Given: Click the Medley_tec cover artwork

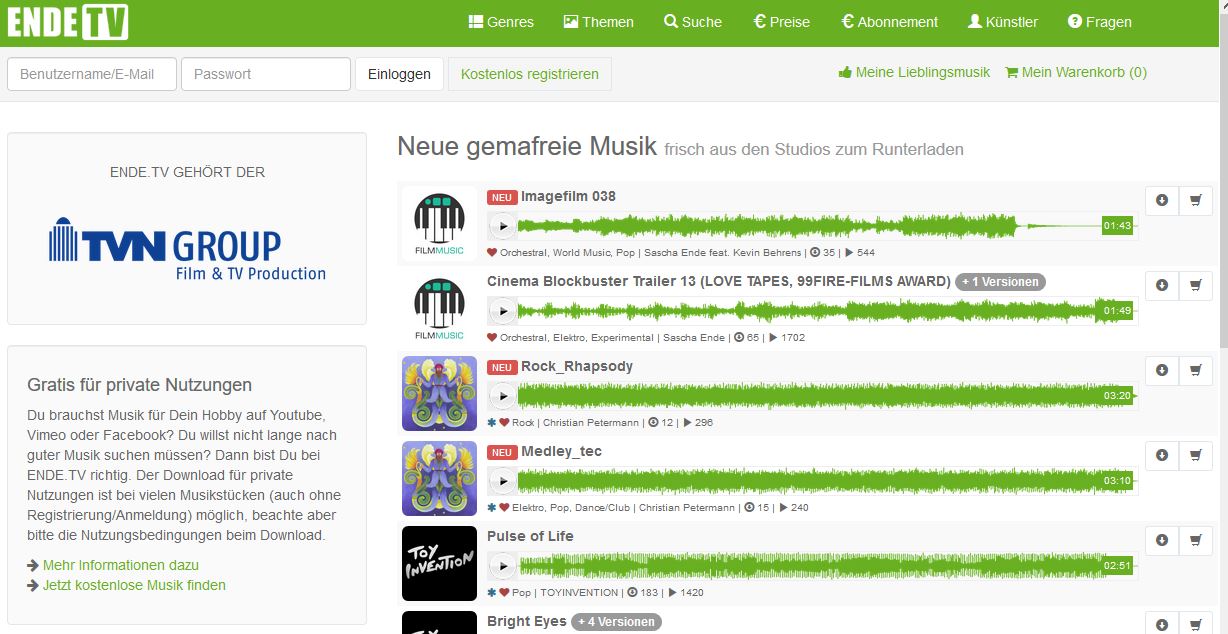Looking at the screenshot, I should point(439,479).
